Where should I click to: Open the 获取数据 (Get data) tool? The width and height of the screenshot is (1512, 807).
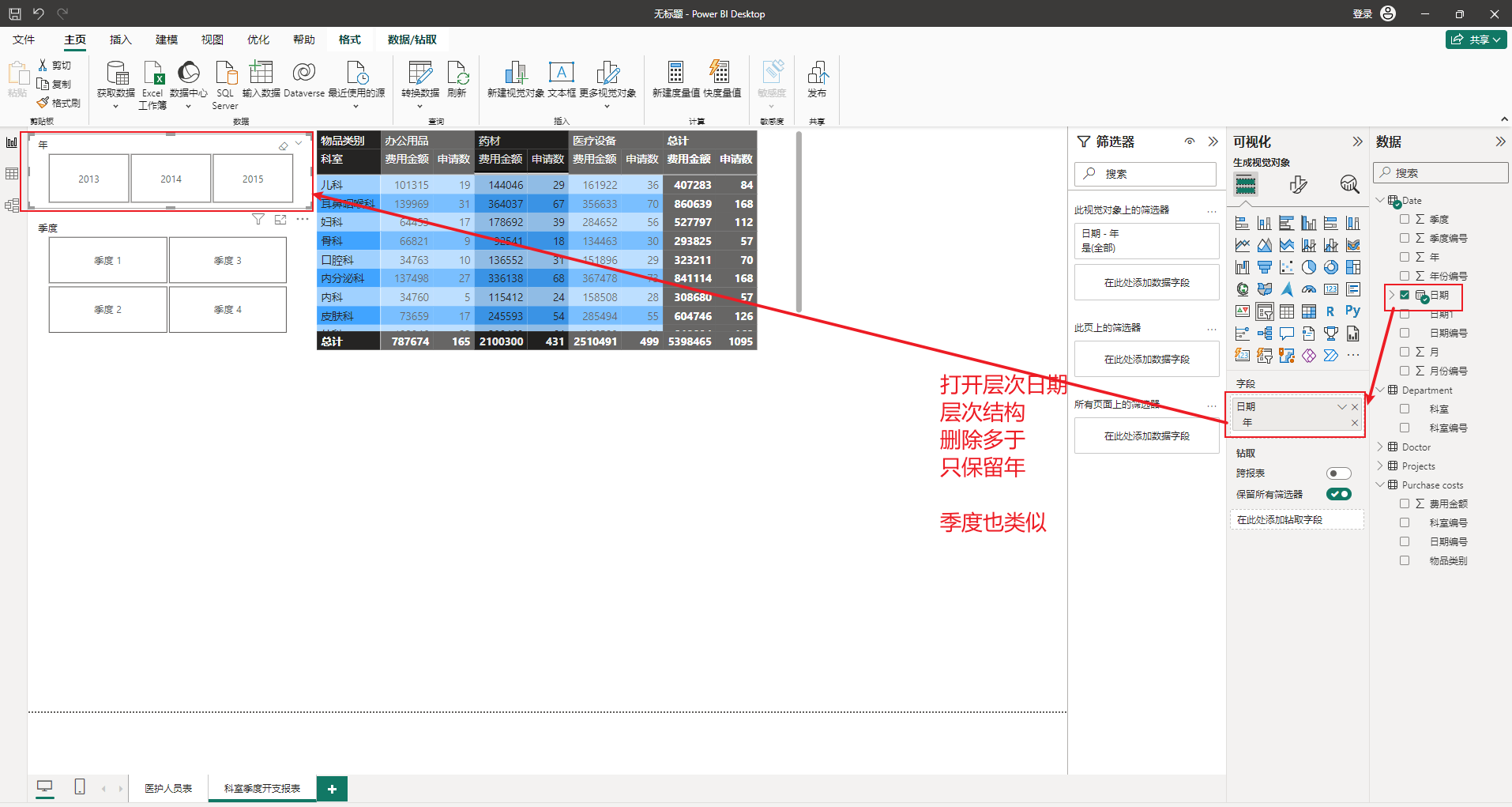116,84
